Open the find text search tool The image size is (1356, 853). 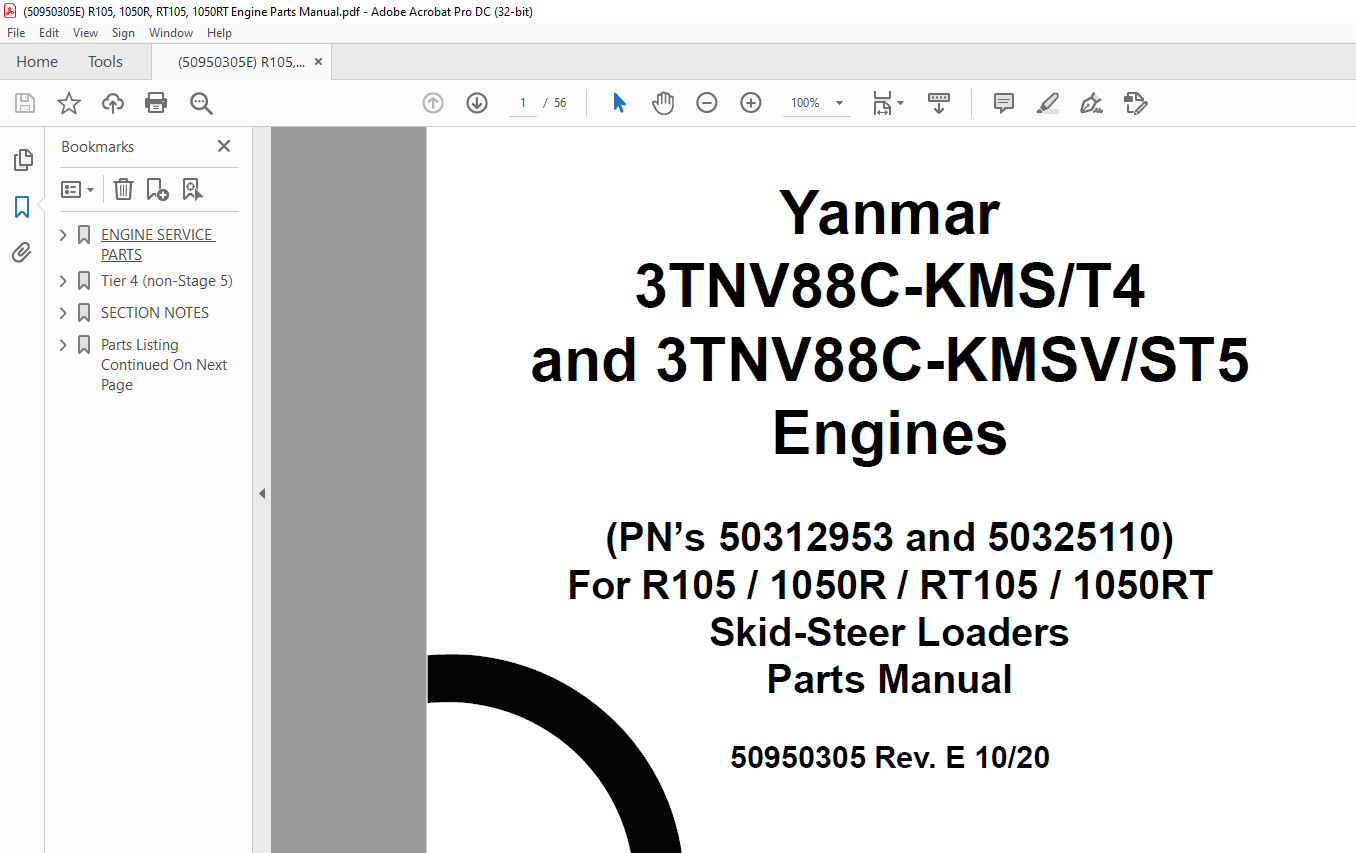(x=201, y=103)
